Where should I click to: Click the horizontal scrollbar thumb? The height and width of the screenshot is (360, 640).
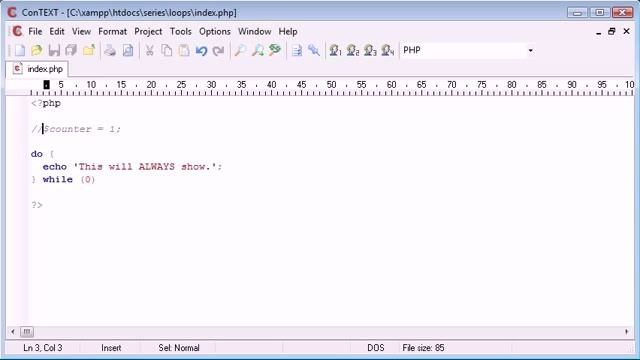[x=27, y=332]
